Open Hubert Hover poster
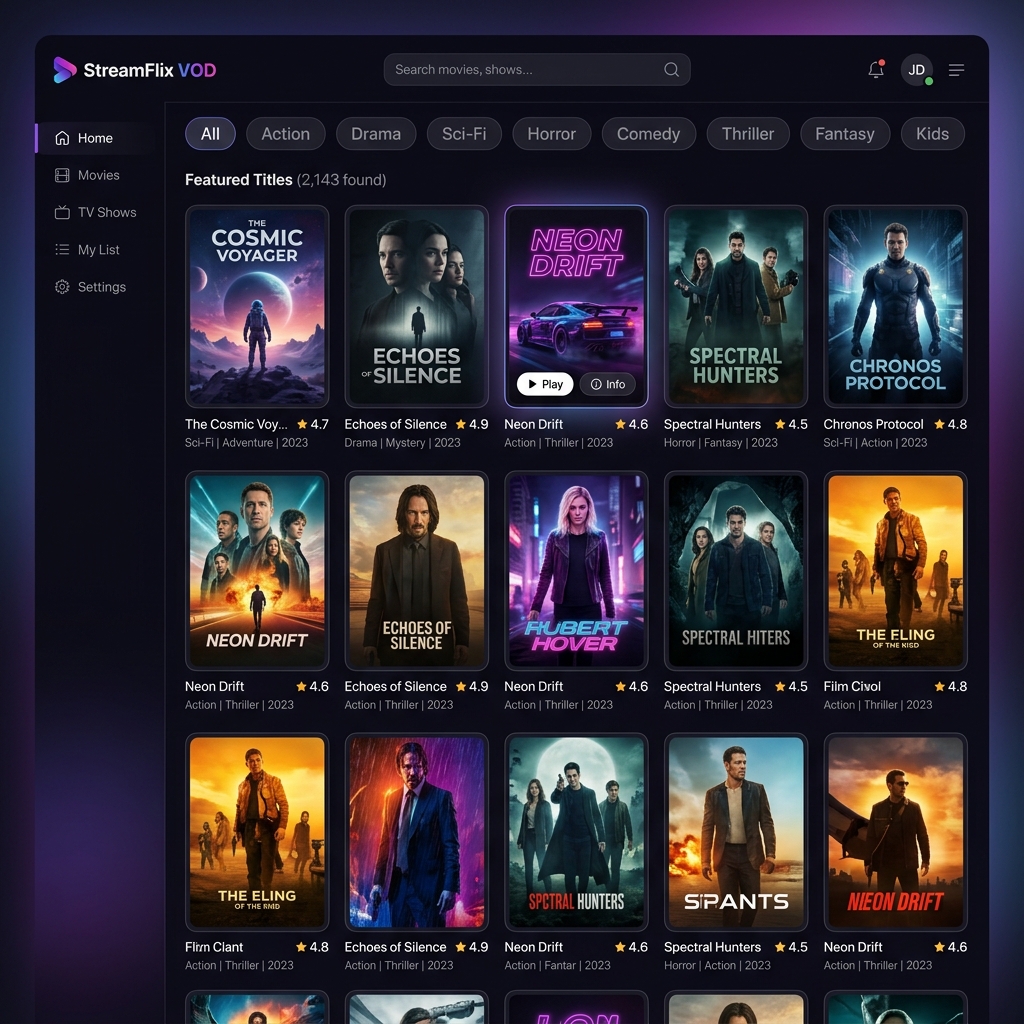 click(576, 571)
